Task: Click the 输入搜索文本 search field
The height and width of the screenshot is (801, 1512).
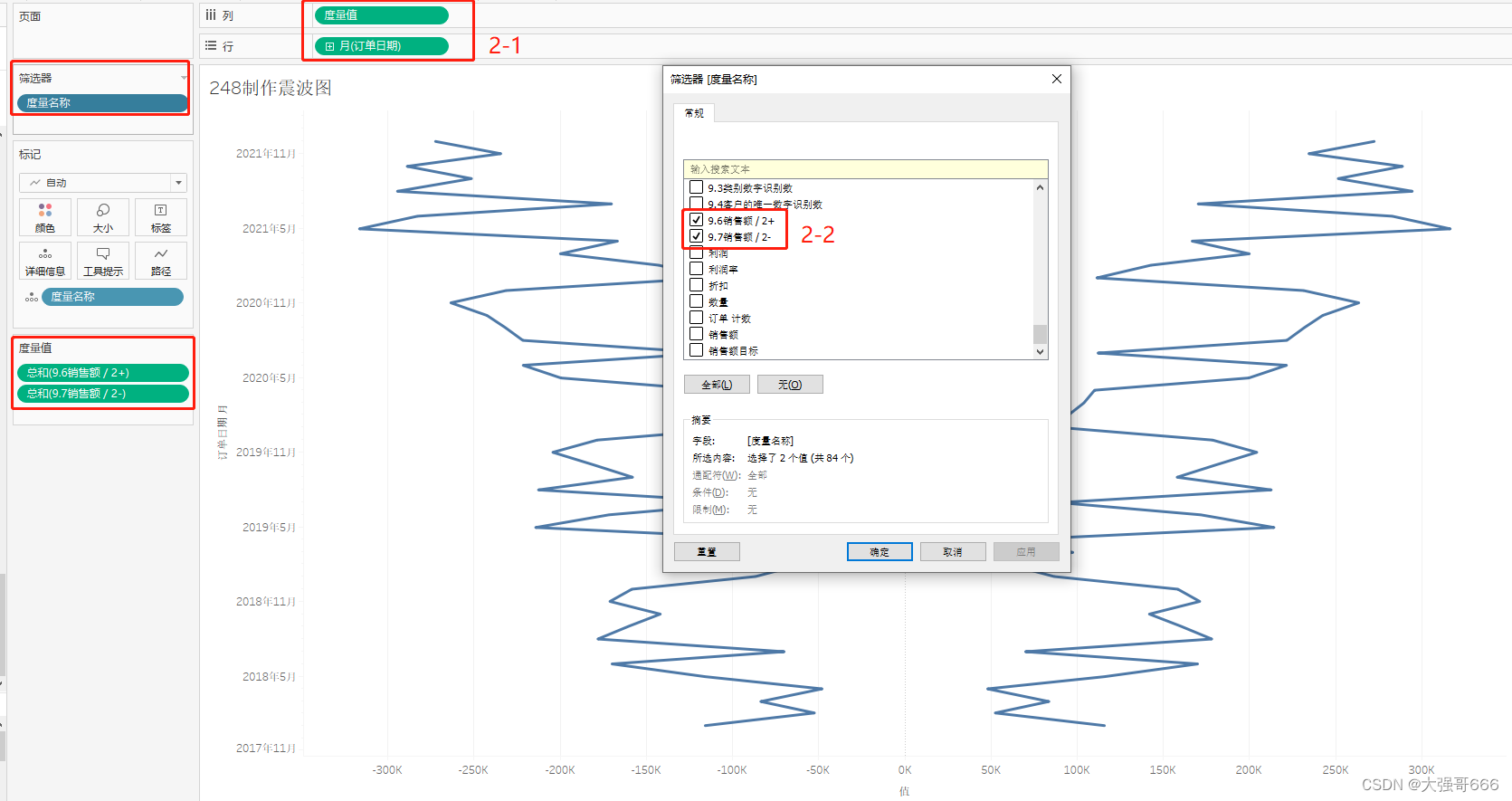Action: point(866,169)
